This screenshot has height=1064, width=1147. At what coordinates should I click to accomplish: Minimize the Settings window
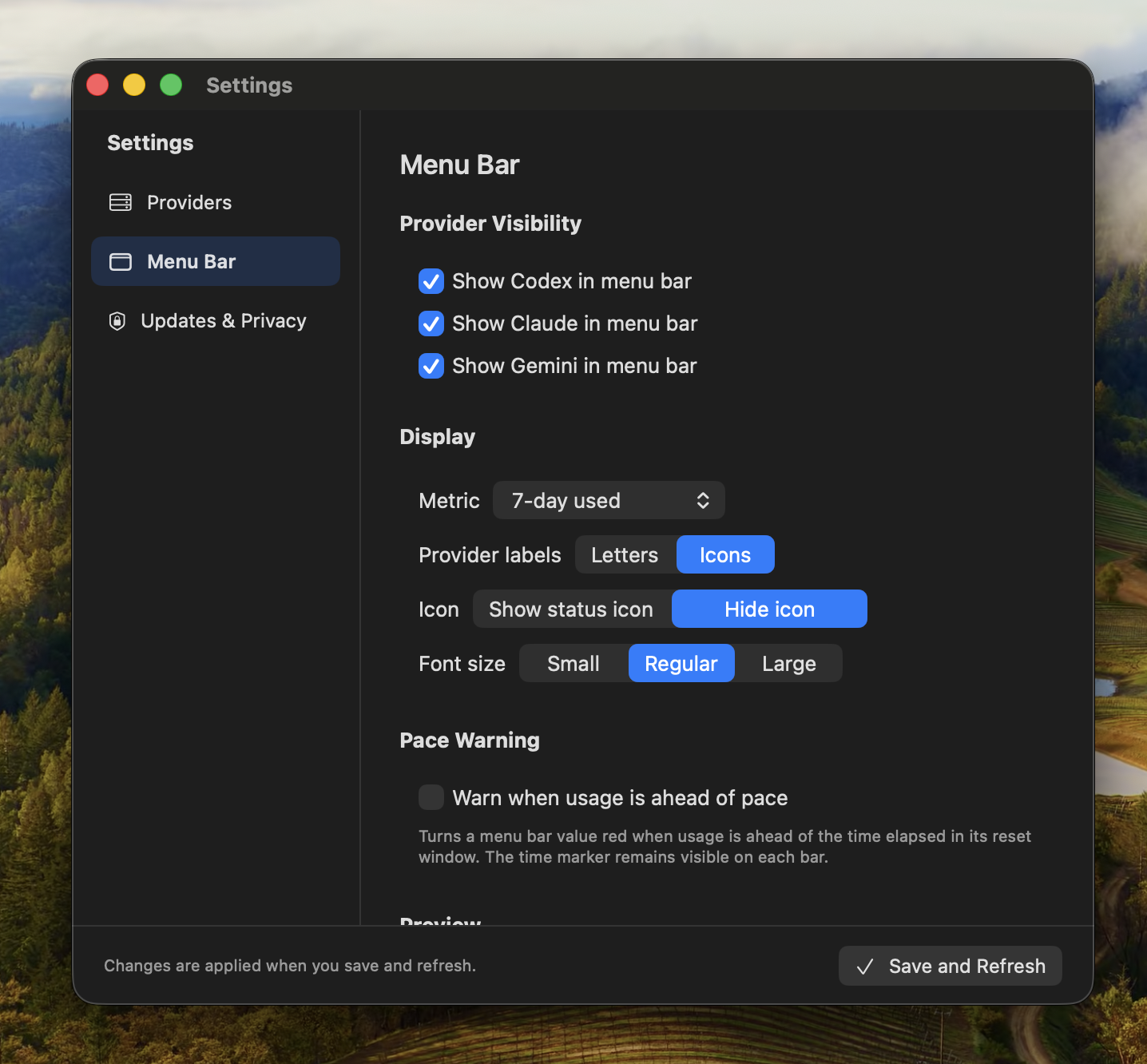coord(134,85)
